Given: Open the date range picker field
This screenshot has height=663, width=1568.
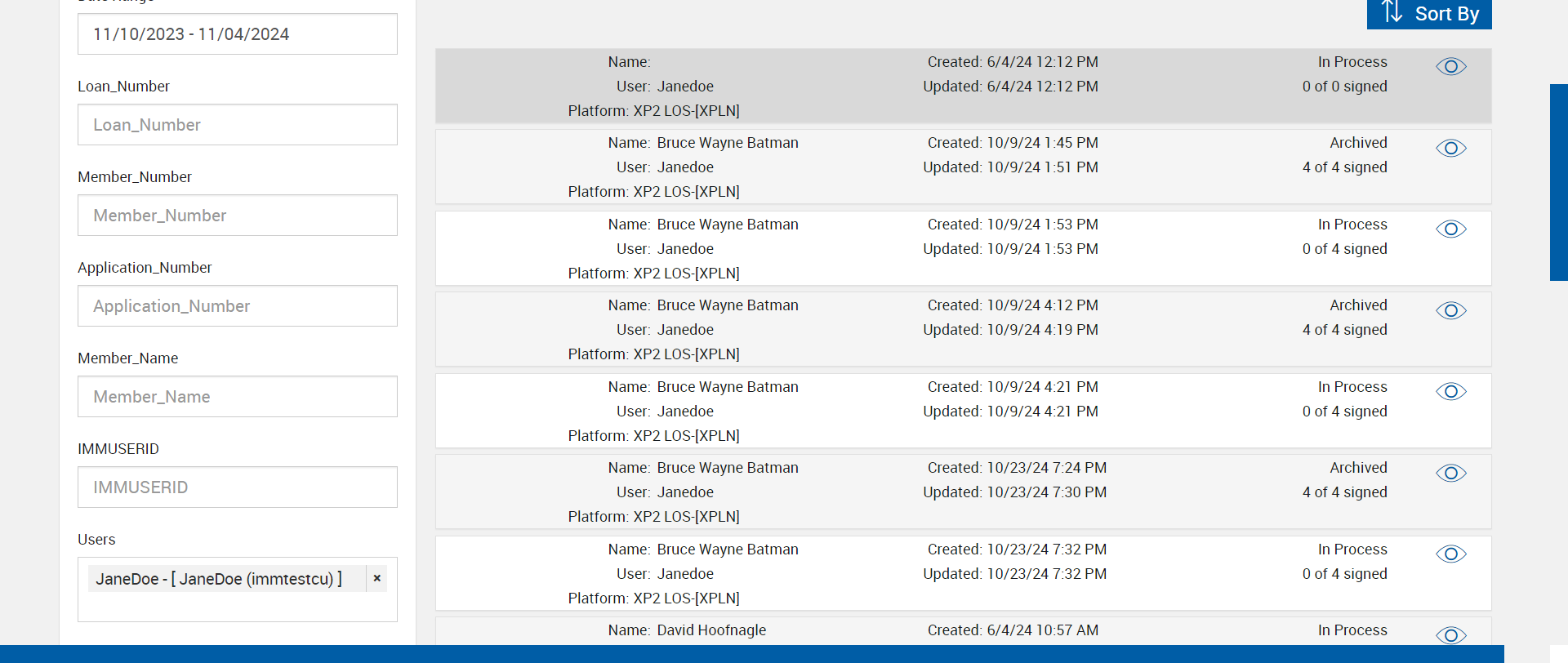Looking at the screenshot, I should [237, 34].
